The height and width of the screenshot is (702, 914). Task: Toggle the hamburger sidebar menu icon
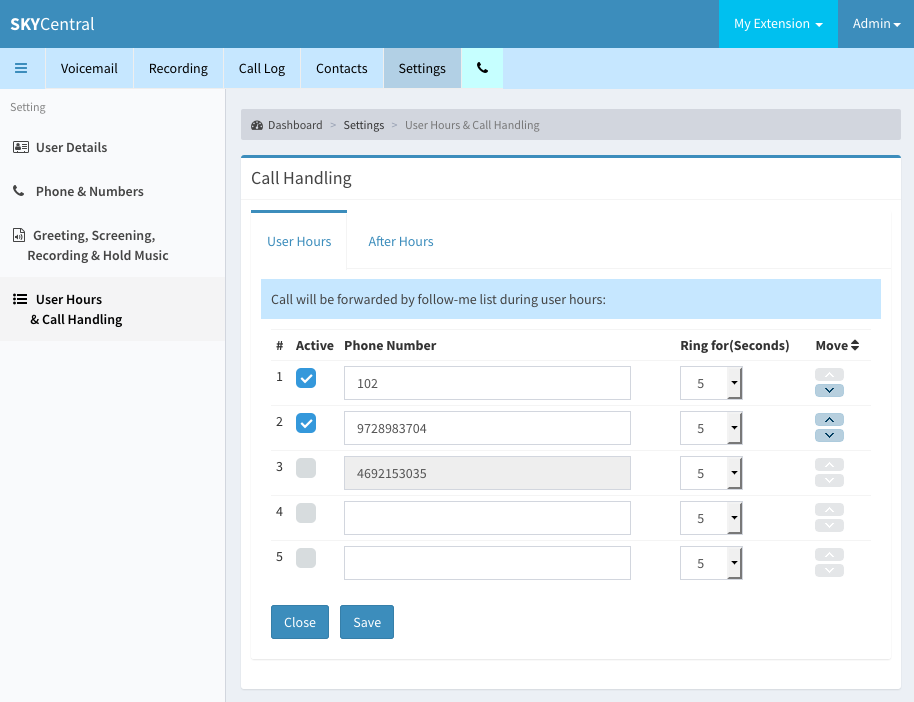[x=21, y=68]
